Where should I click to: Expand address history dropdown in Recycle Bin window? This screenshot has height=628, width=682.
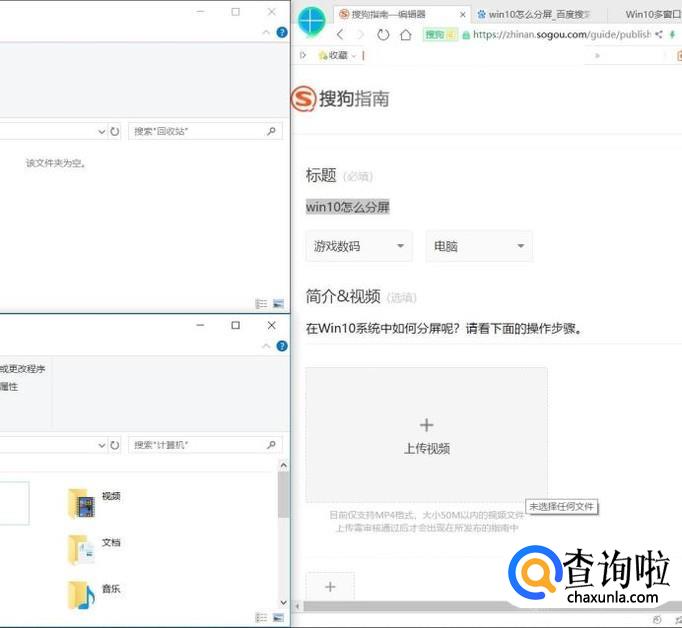pos(101,131)
